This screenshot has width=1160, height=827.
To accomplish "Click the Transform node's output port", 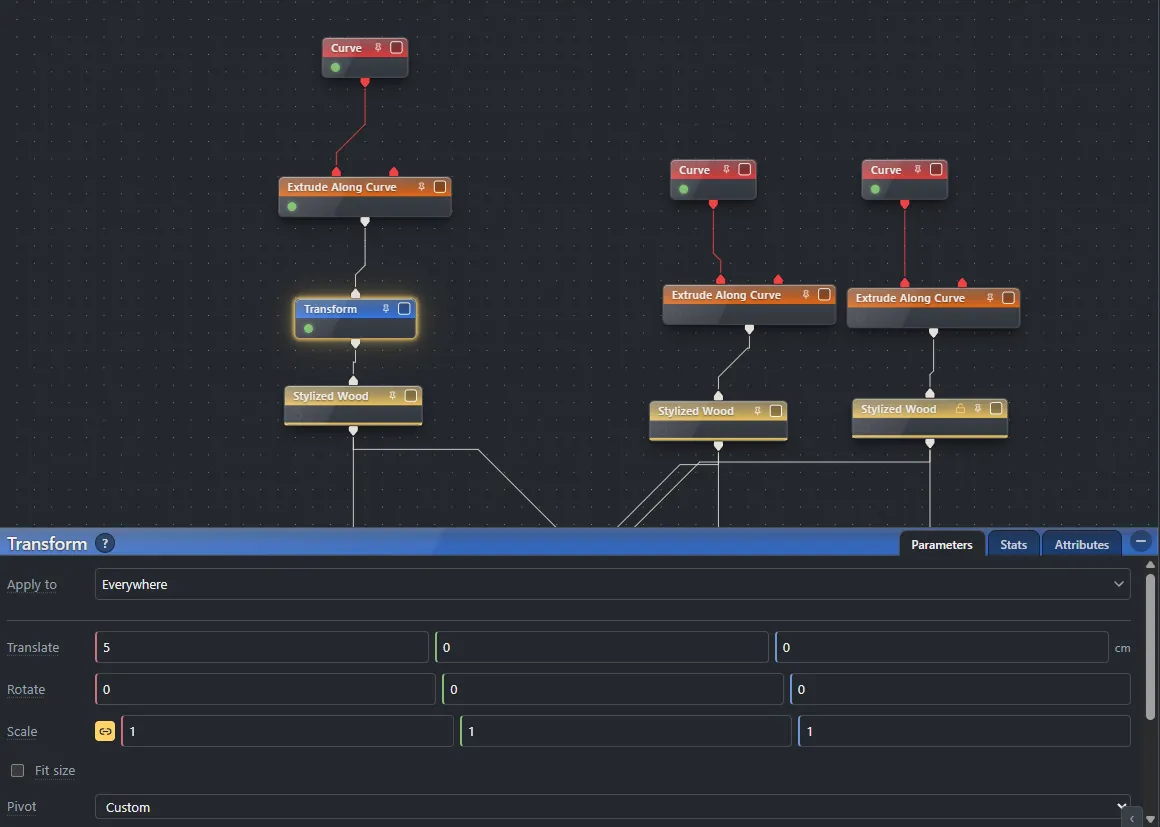I will [356, 343].
